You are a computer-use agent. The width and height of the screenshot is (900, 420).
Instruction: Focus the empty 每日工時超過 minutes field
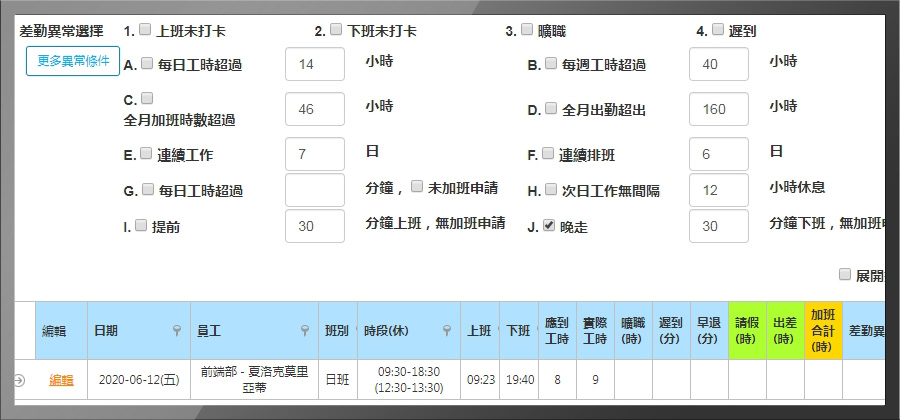coord(315,190)
